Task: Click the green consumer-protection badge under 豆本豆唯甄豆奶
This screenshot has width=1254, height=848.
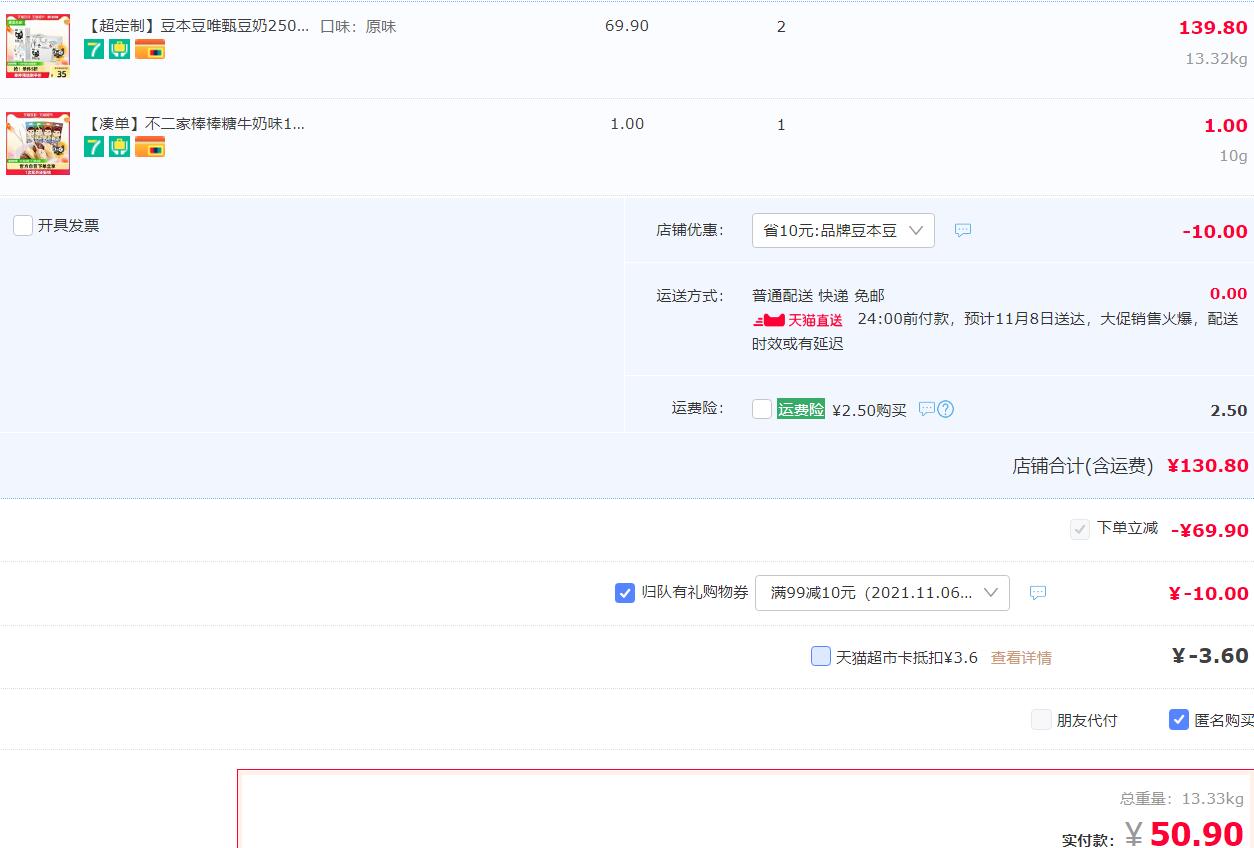Action: 120,49
